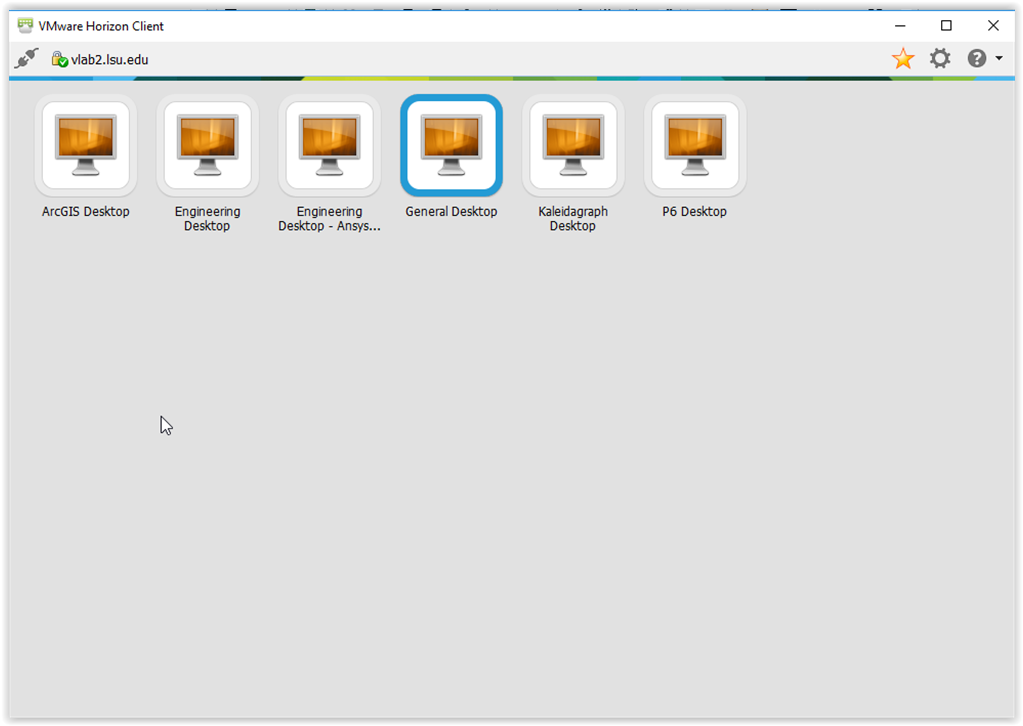Open the settings gear icon
This screenshot has width=1023, height=726.
(940, 59)
